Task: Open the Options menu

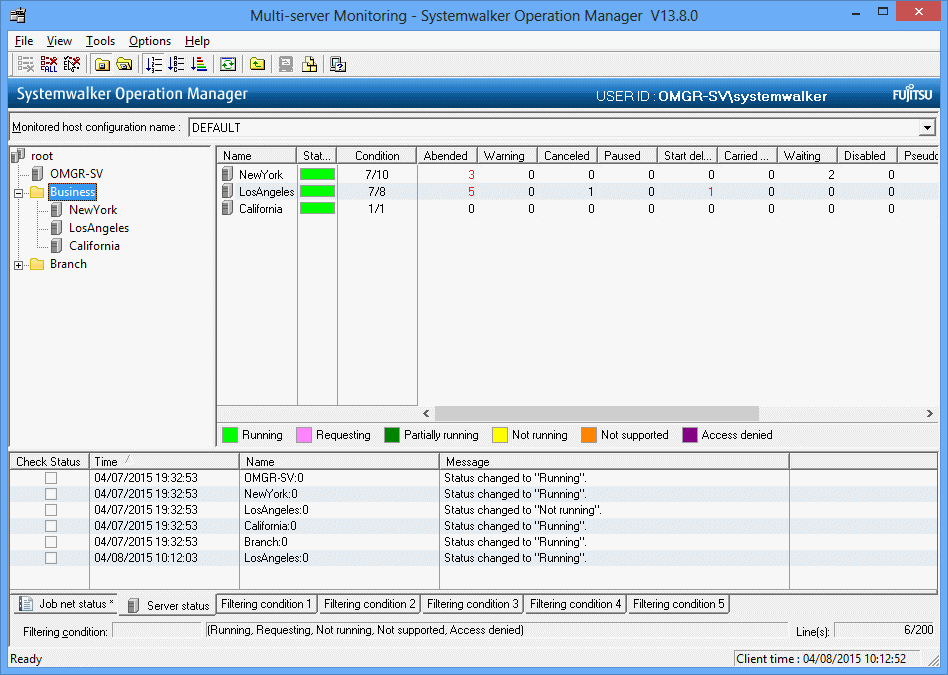Action: pyautogui.click(x=150, y=41)
